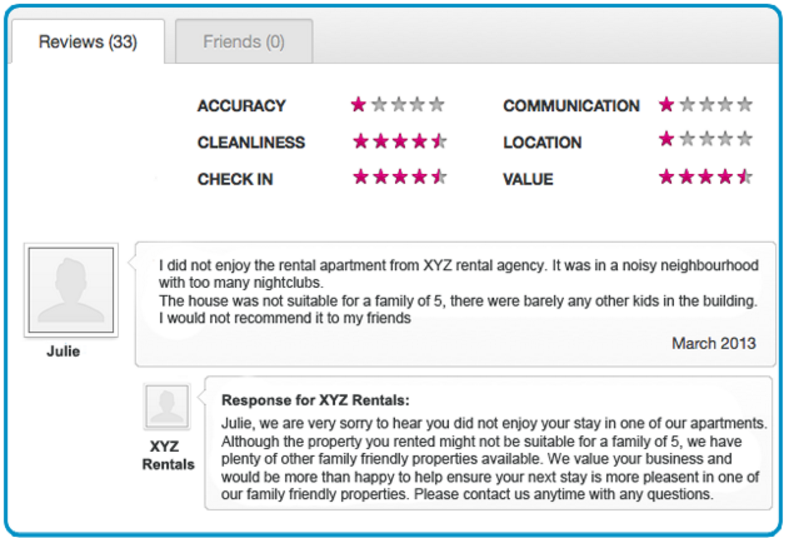Image resolution: width=788 pixels, height=544 pixels.
Task: Click the CLEANLINESS label
Action: 251,143
